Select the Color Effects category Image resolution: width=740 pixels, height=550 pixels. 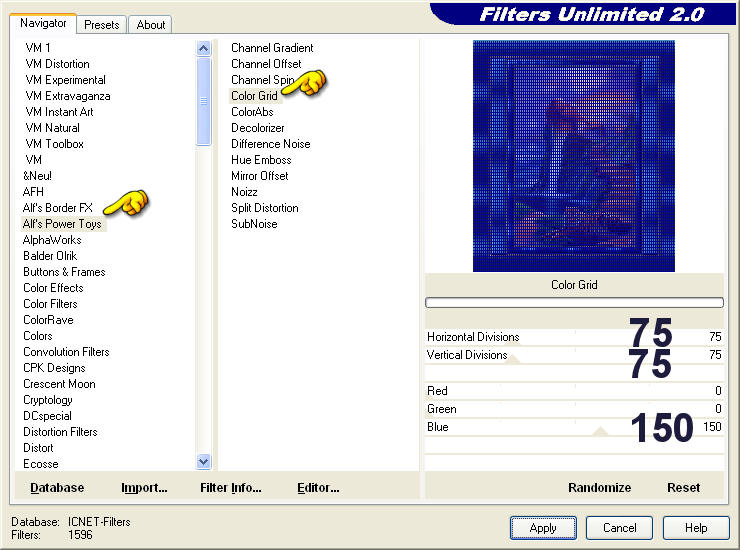[53, 288]
